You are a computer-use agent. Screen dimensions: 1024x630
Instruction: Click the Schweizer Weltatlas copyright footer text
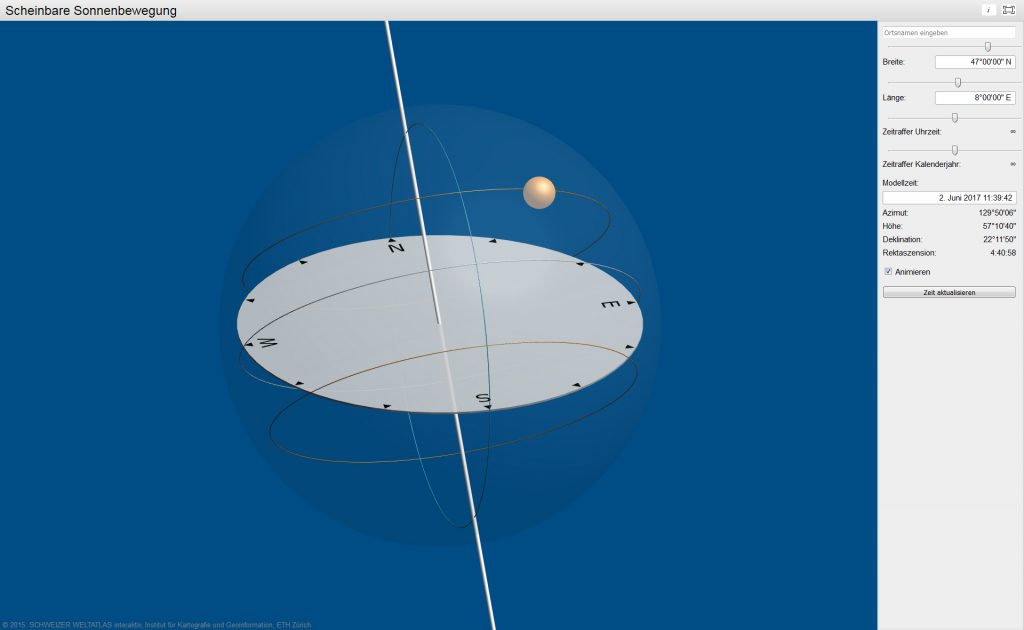[156, 625]
